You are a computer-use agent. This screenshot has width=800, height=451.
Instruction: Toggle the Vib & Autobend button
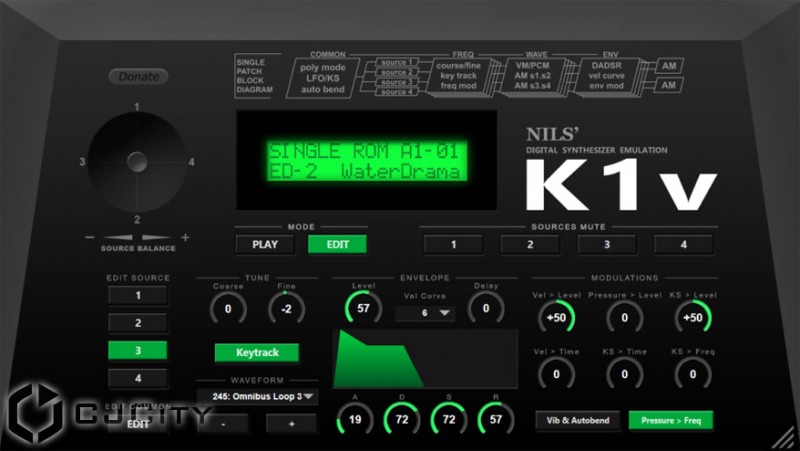578,420
